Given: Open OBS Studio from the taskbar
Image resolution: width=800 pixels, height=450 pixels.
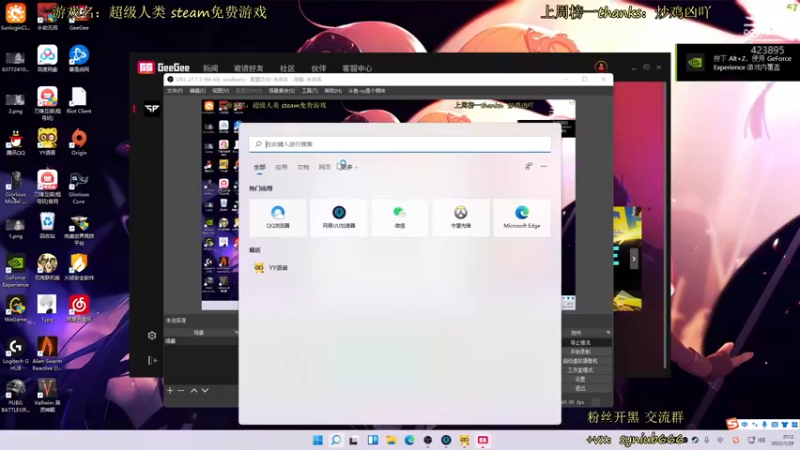Looking at the screenshot, I should pyautogui.click(x=428, y=440).
